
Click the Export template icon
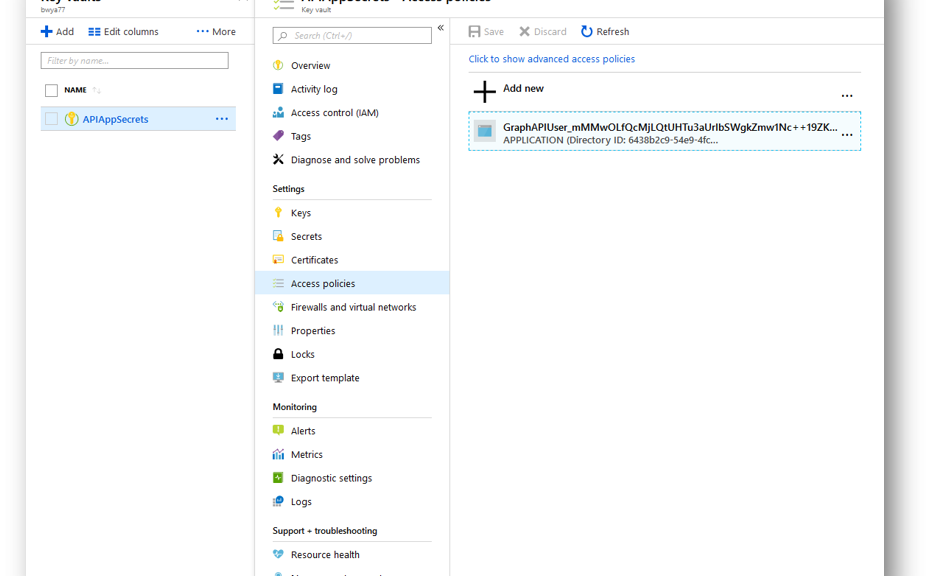(x=278, y=377)
